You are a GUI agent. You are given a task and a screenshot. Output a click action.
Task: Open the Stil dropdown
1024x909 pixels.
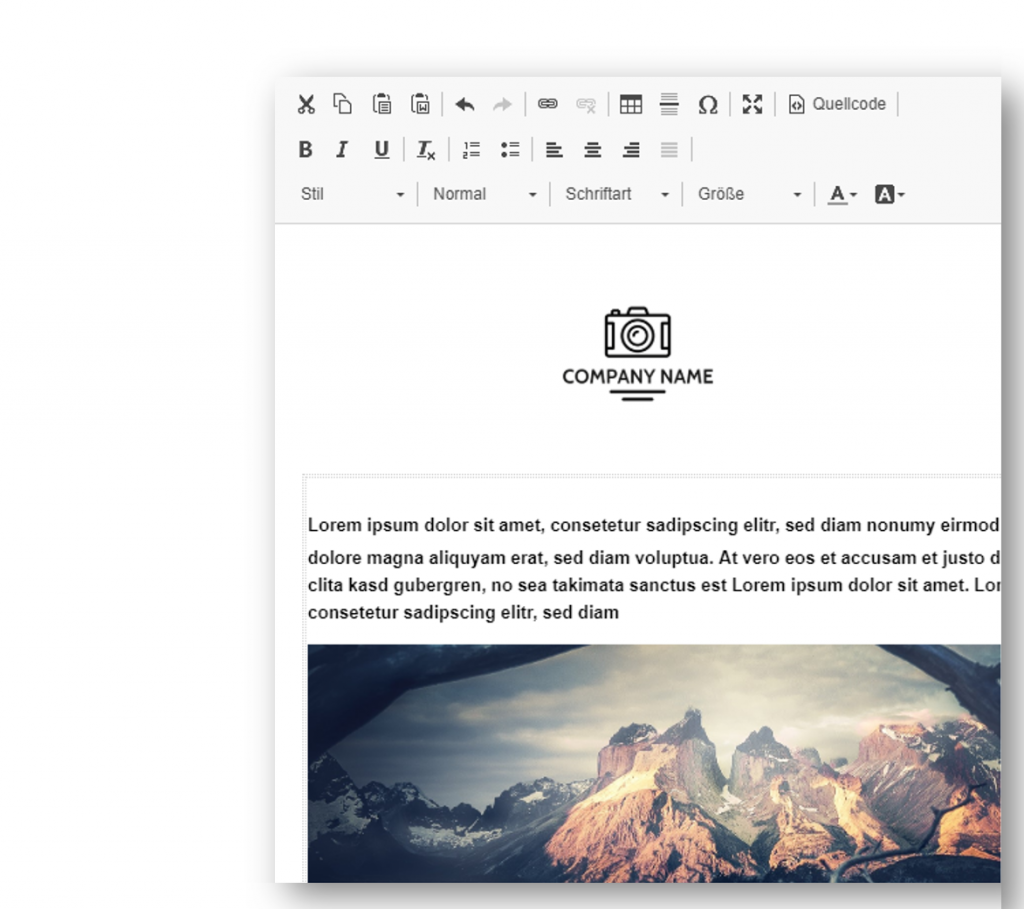(352, 194)
